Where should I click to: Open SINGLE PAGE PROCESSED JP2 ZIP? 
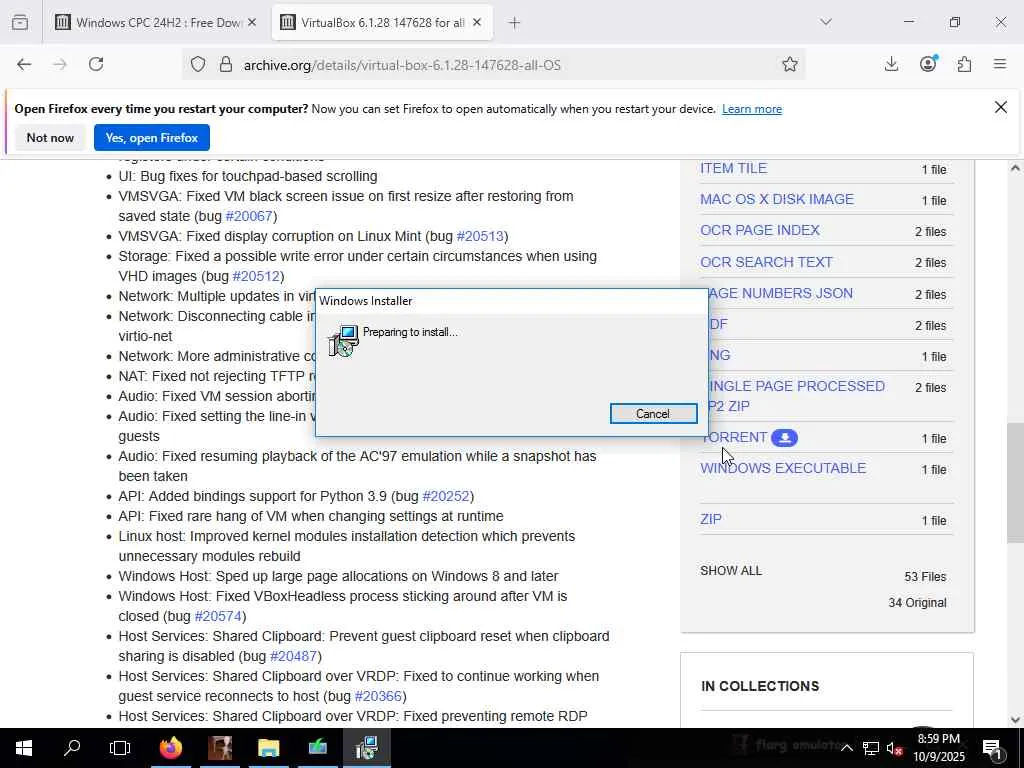tap(796, 396)
